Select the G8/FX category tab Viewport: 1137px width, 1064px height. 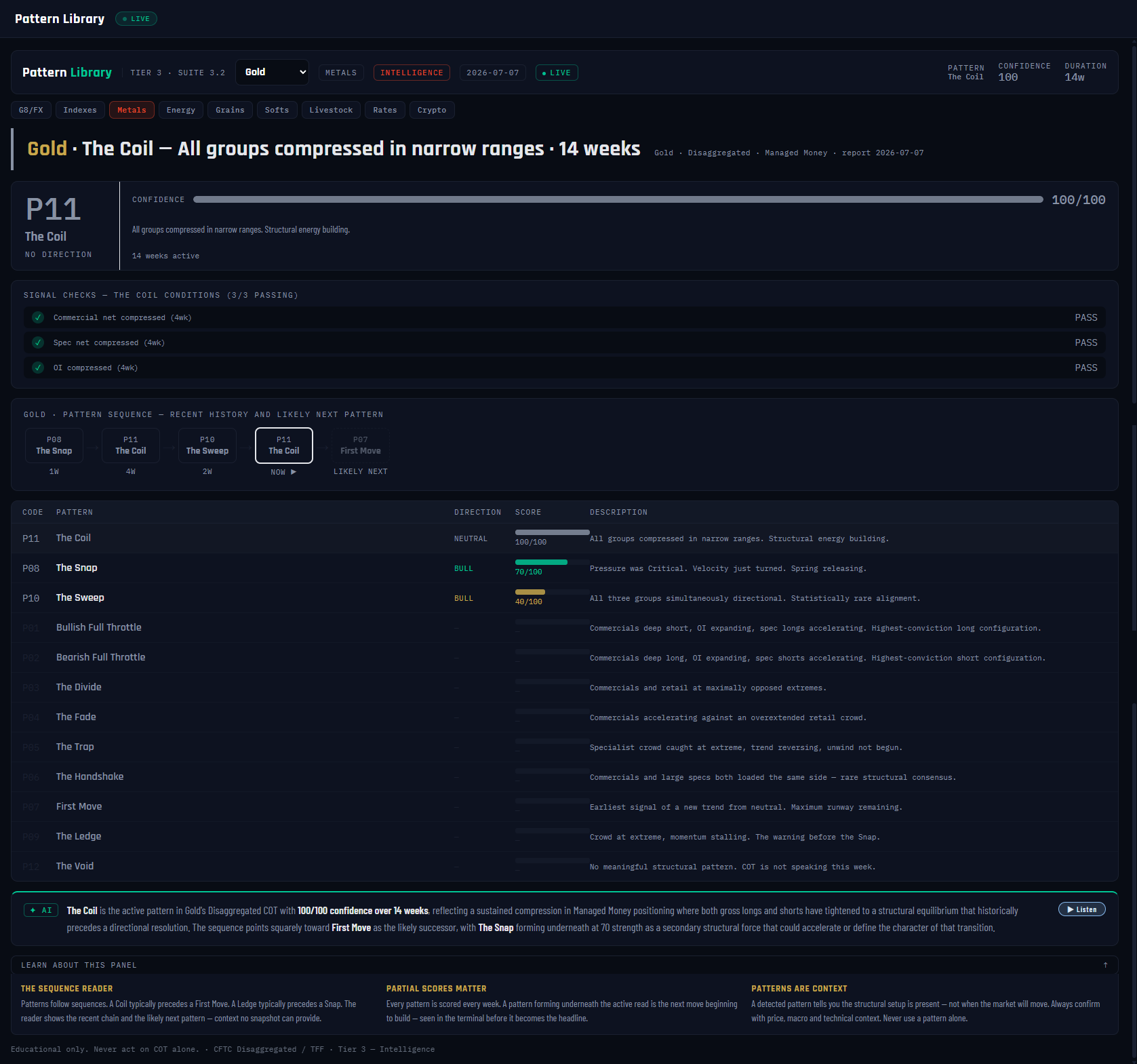pyautogui.click(x=31, y=110)
